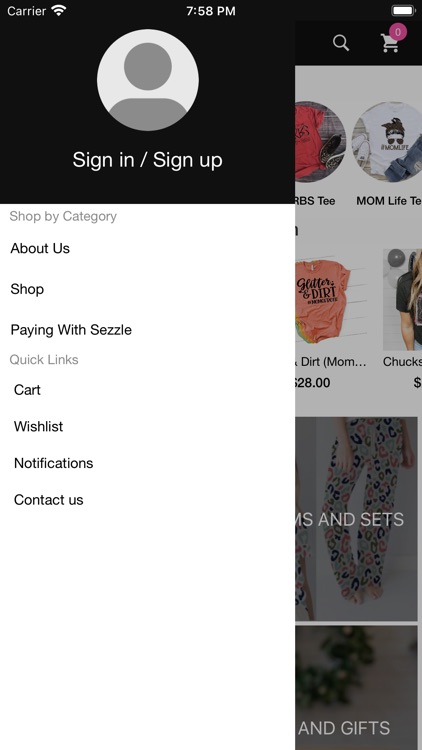This screenshot has width=422, height=750.
Task: Open the search magnifier icon
Action: point(341,43)
